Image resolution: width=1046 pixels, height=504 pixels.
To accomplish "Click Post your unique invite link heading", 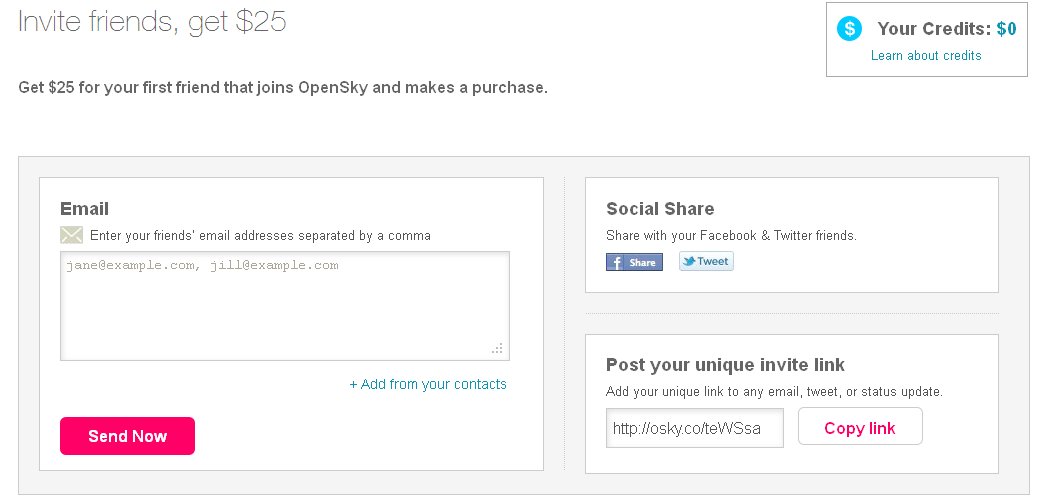I will [725, 365].
